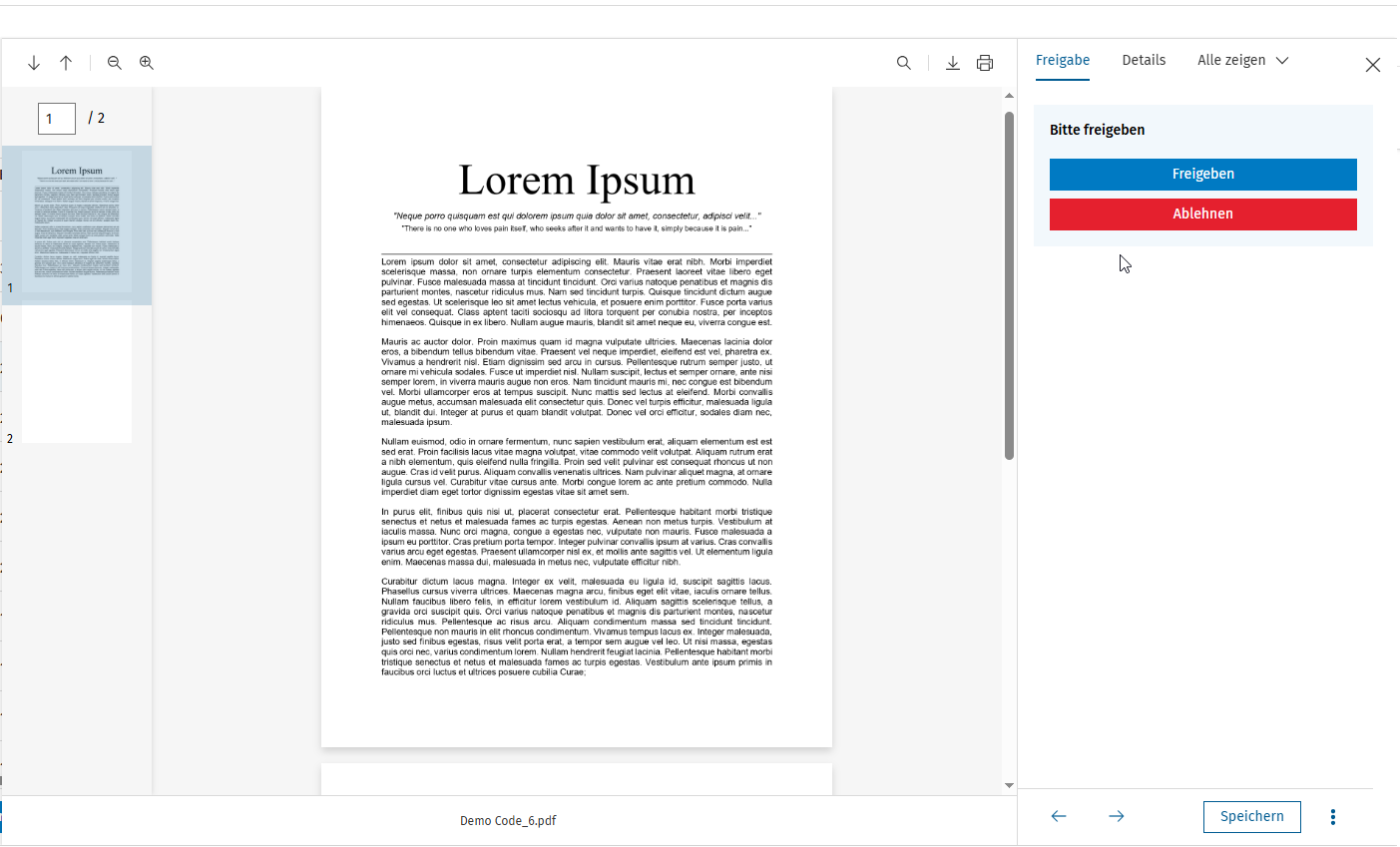The height and width of the screenshot is (847, 1400).
Task: Open the three-dot more options menu
Action: [x=1333, y=817]
